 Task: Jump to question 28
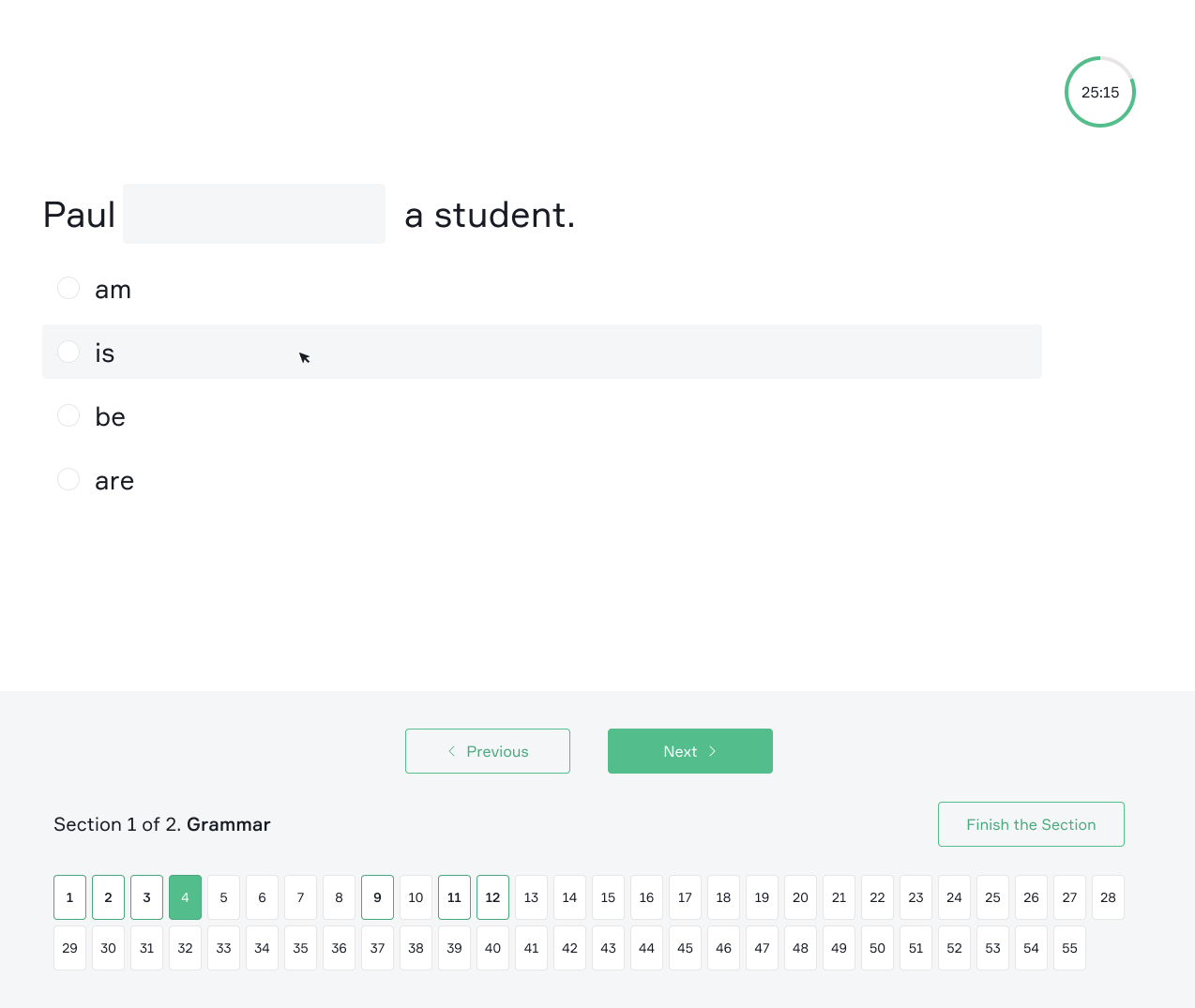(1109, 897)
